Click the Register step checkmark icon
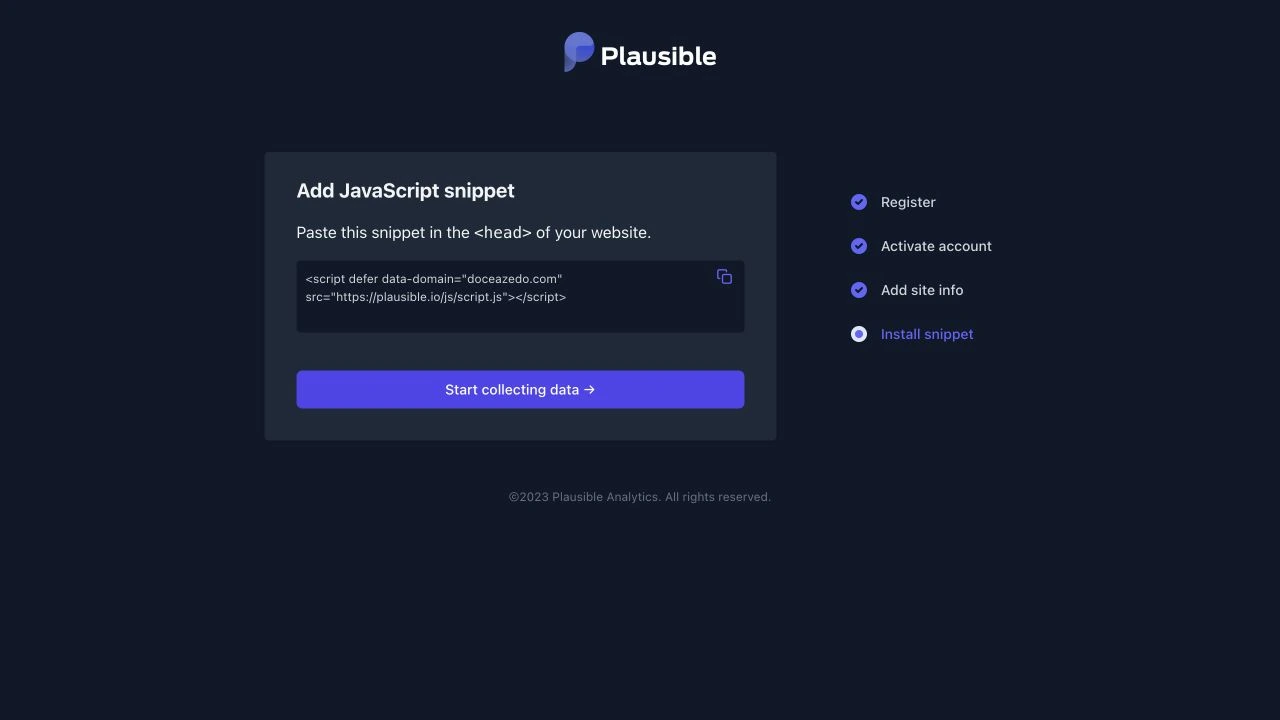The height and width of the screenshot is (720, 1280). (859, 202)
